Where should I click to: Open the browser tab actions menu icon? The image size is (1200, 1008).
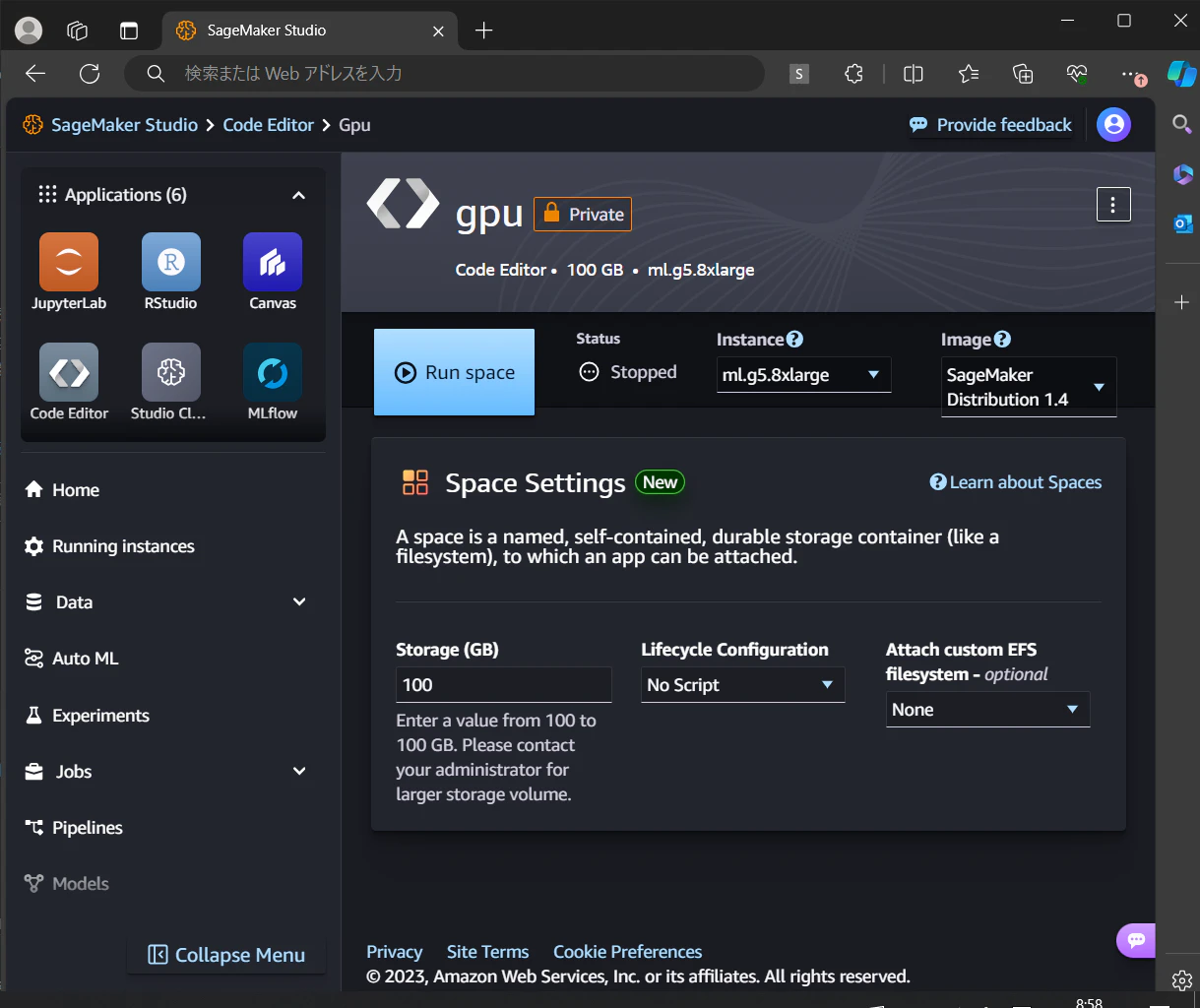point(129,31)
